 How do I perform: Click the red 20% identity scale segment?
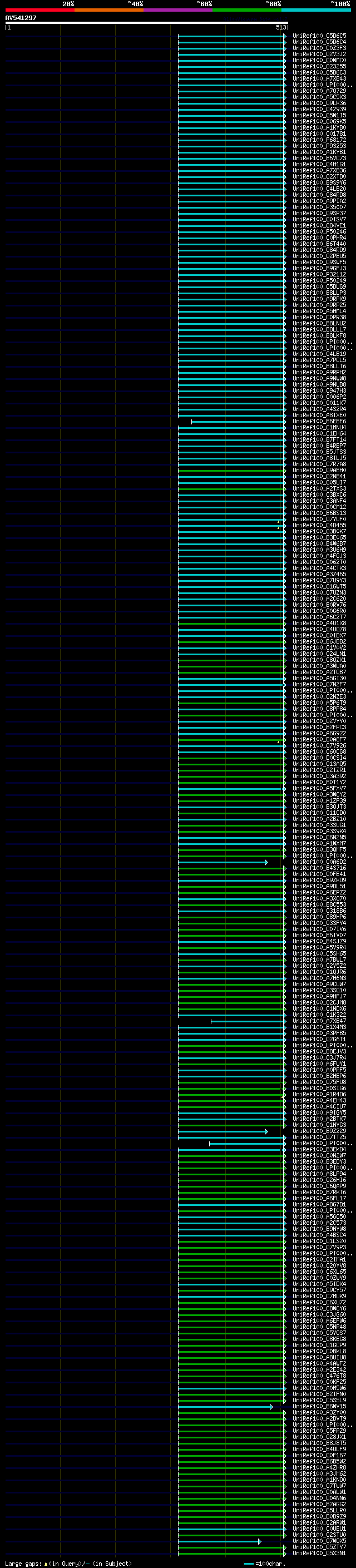(x=39, y=10)
